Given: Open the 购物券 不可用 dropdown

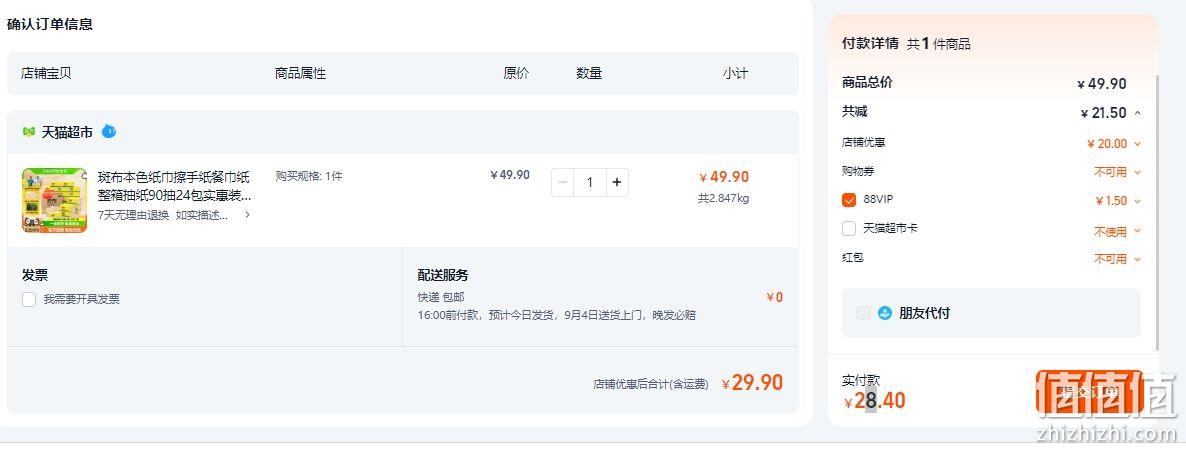Looking at the screenshot, I should pos(1117,173).
